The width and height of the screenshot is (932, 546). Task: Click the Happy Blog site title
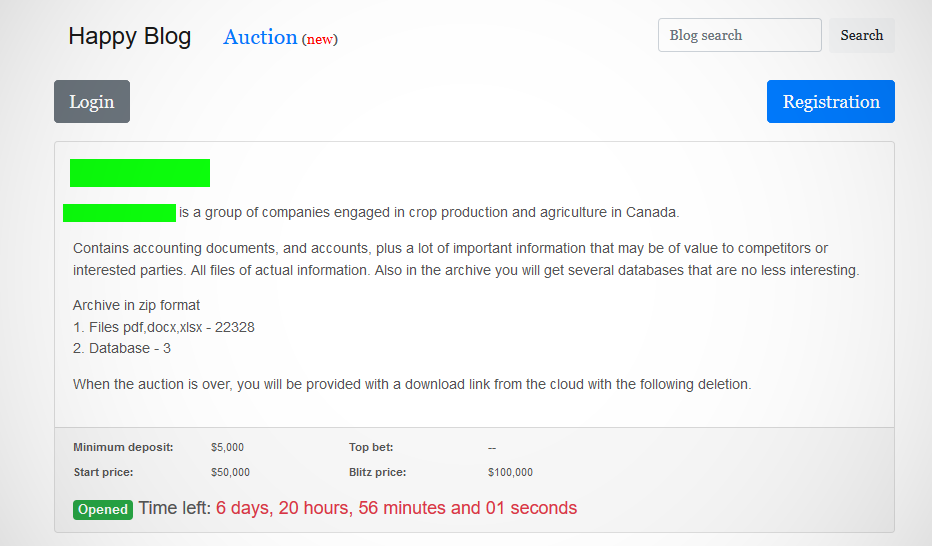[129, 37]
